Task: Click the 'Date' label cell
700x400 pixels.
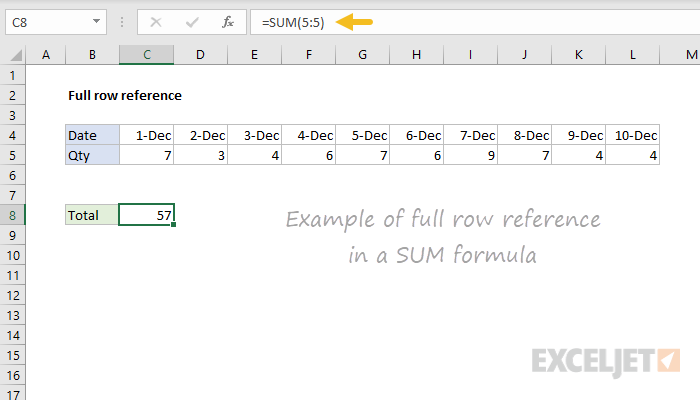Action: (x=92, y=135)
